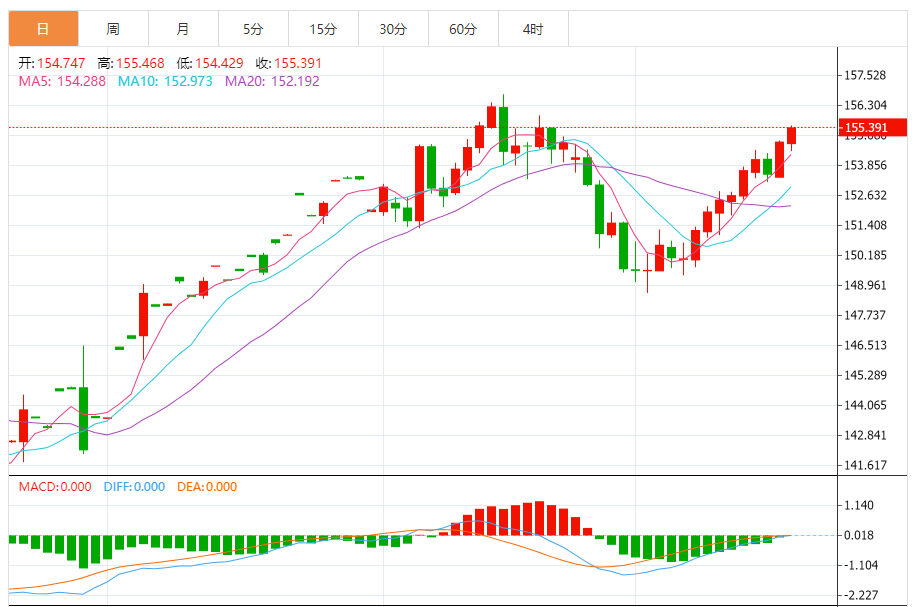Open the 30分 chart tab
Image resolution: width=913 pixels, height=607 pixels.
coord(393,29)
